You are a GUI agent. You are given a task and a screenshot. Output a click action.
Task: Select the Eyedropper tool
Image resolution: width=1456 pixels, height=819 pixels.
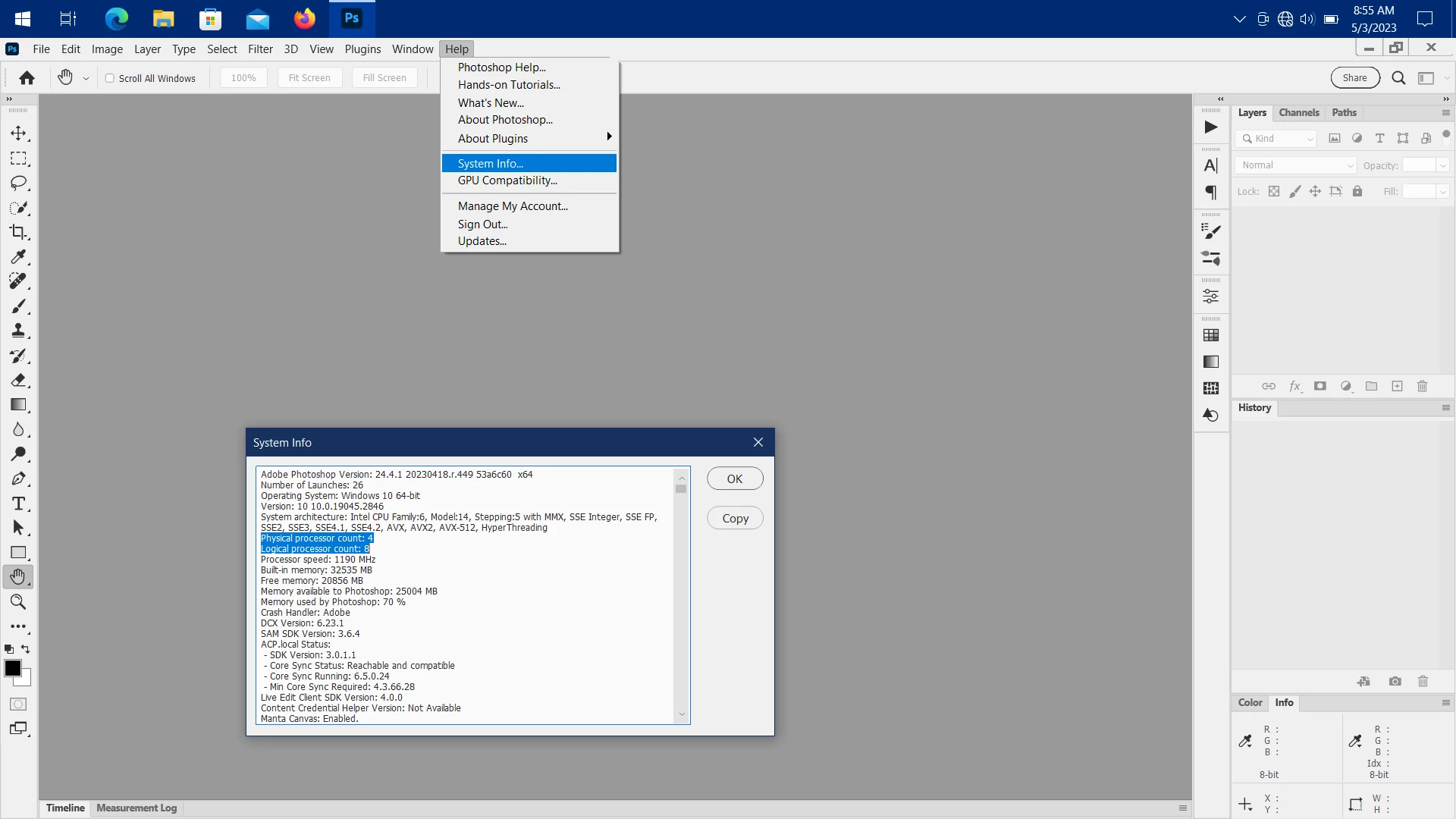18,257
